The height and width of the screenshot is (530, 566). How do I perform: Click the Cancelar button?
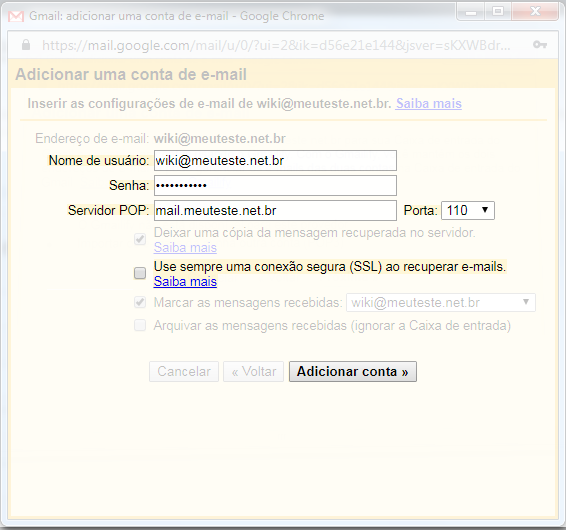point(184,372)
